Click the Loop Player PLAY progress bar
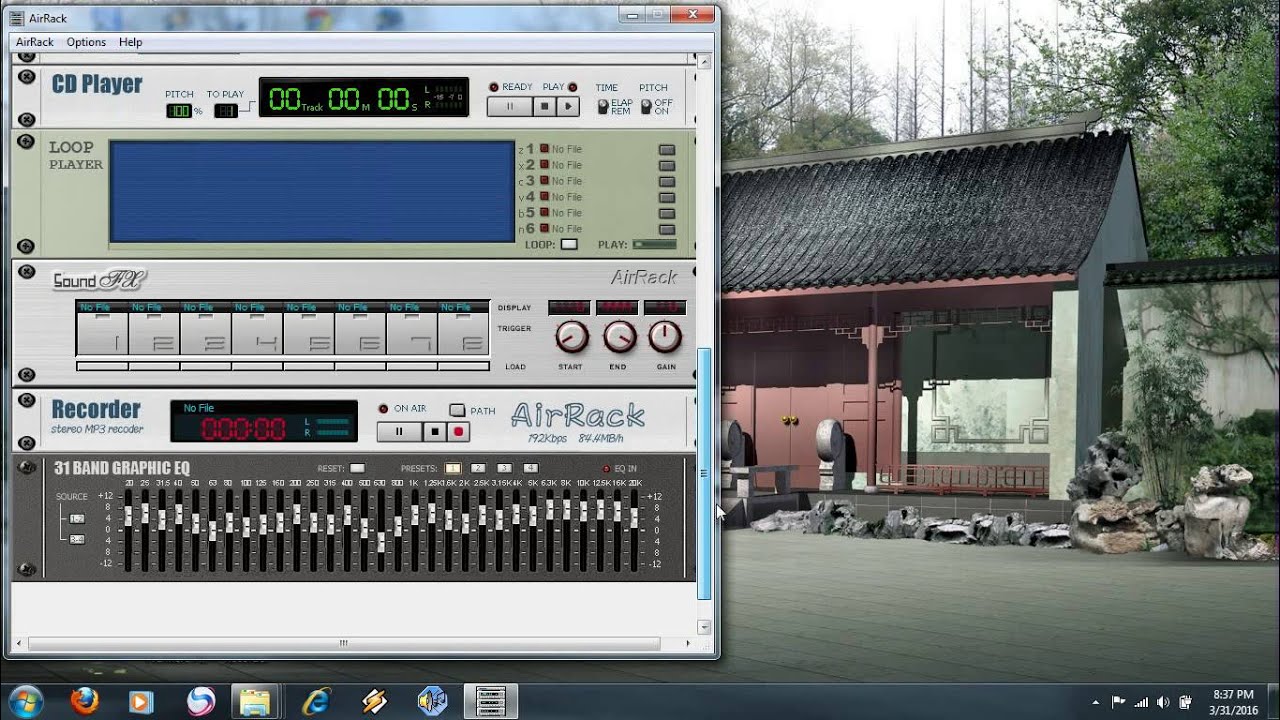This screenshot has width=1280, height=720. (654, 244)
